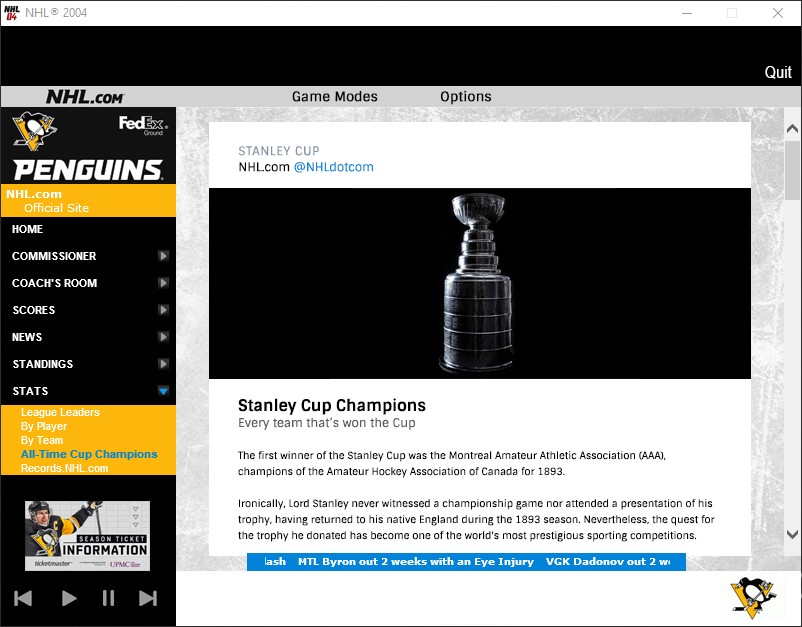Click the MTL Byron injury ticker headline
802x627 pixels.
[x=416, y=562]
